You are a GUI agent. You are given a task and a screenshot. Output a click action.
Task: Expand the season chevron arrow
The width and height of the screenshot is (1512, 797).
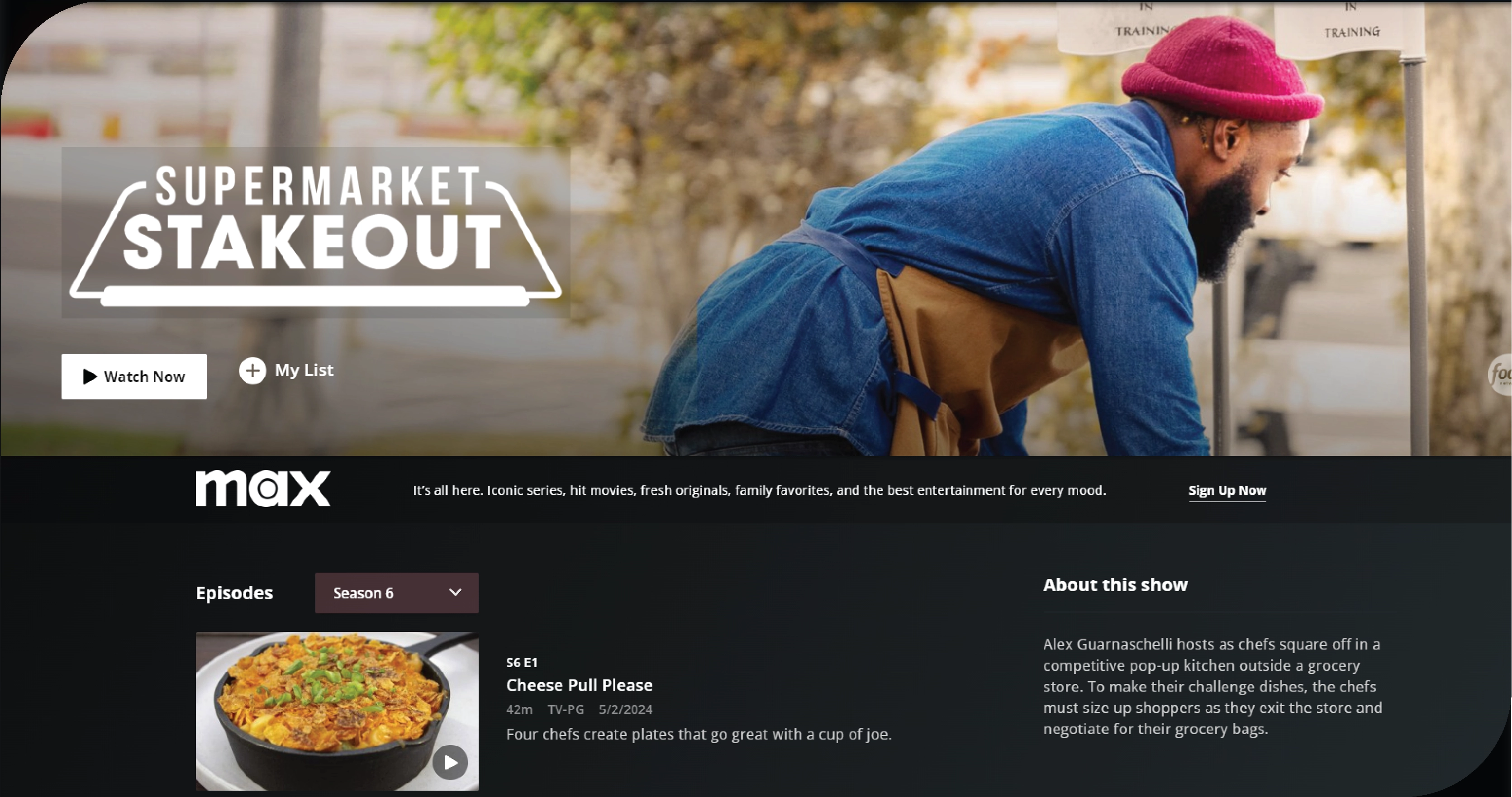click(x=456, y=593)
